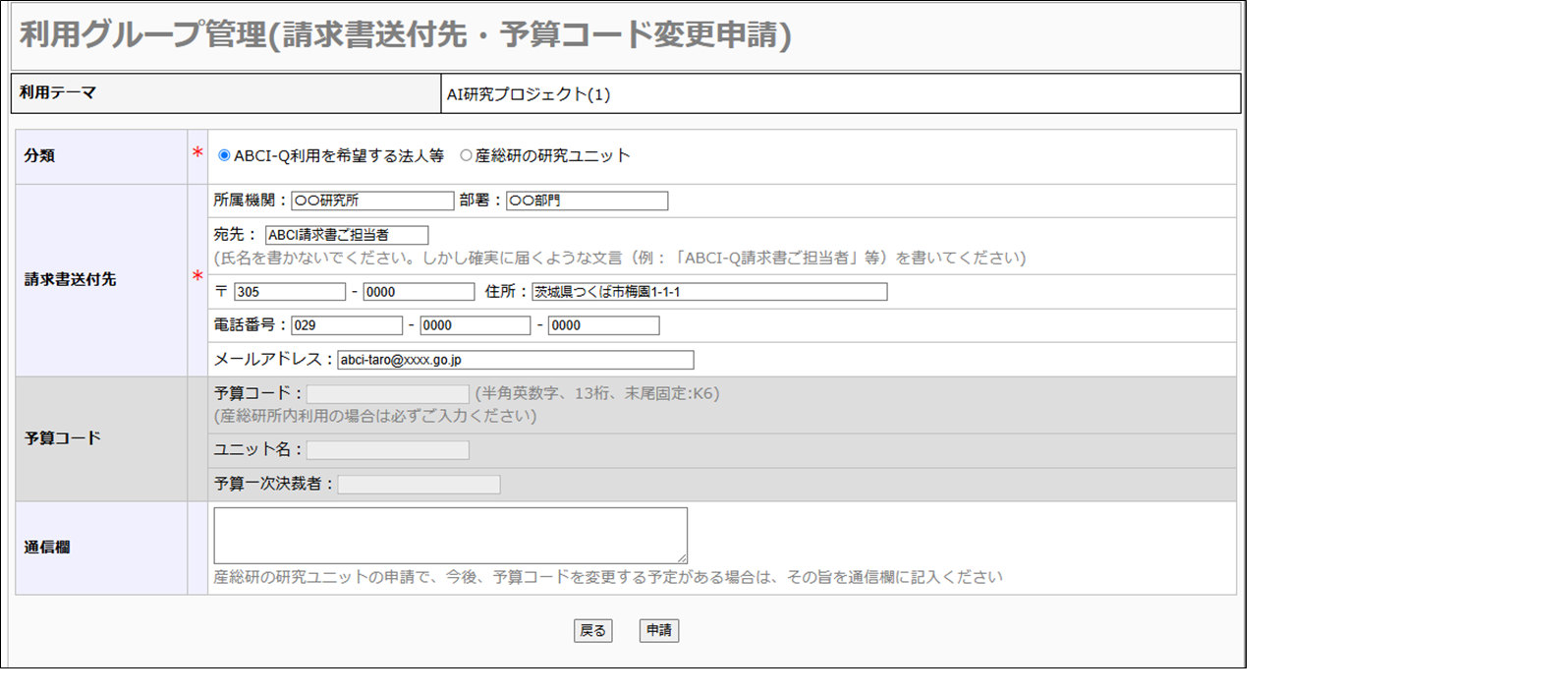The image size is (1568, 694).
Task: Click the 住所 address input field
Action: [709, 292]
